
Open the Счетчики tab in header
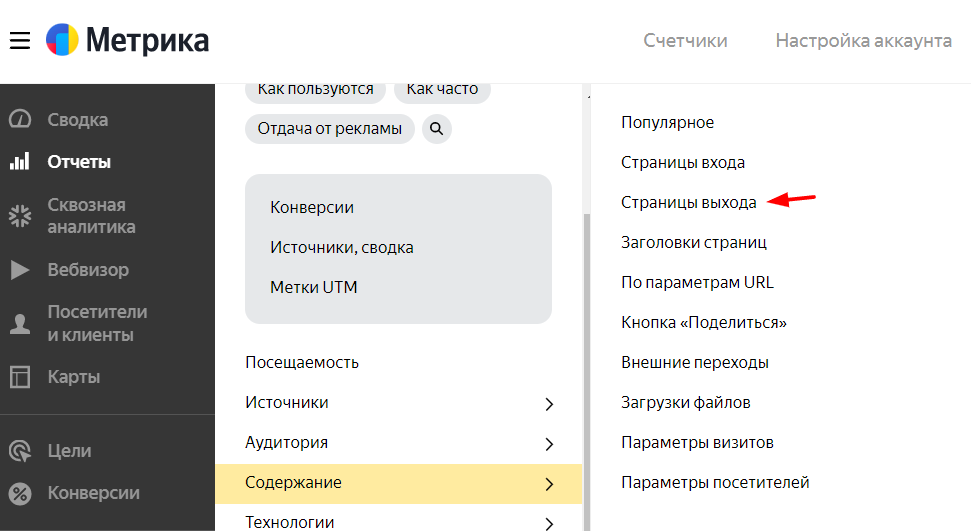[685, 41]
